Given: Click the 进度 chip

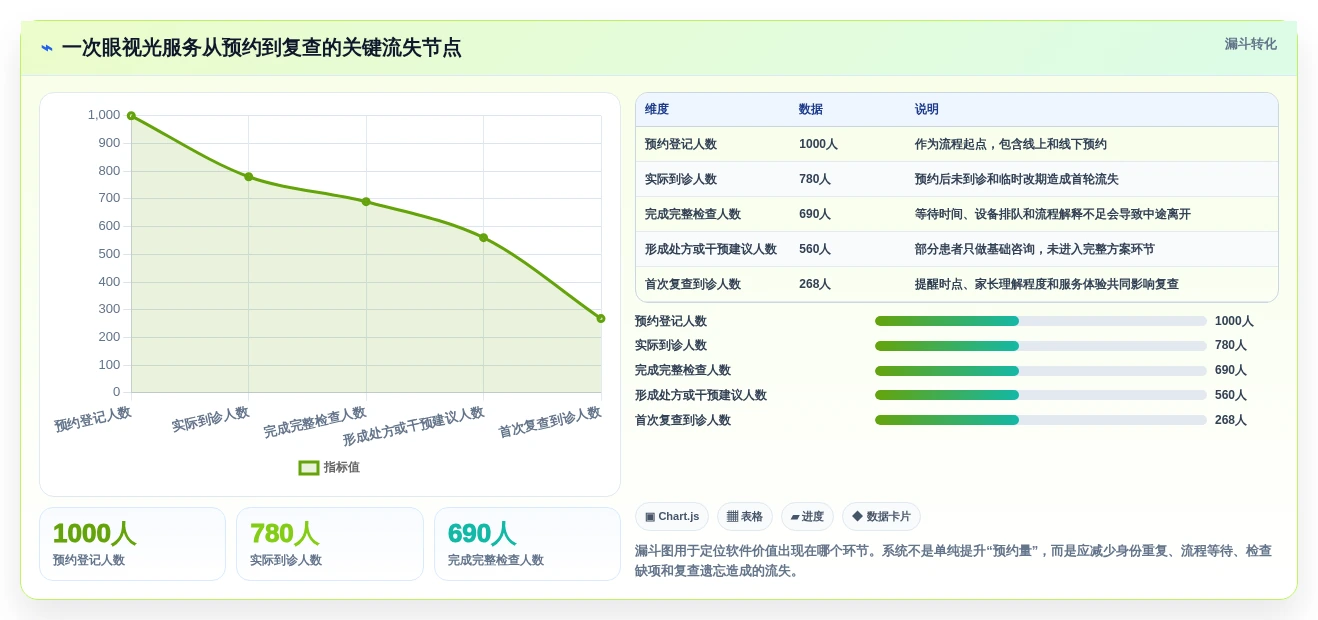Looking at the screenshot, I should (x=807, y=517).
